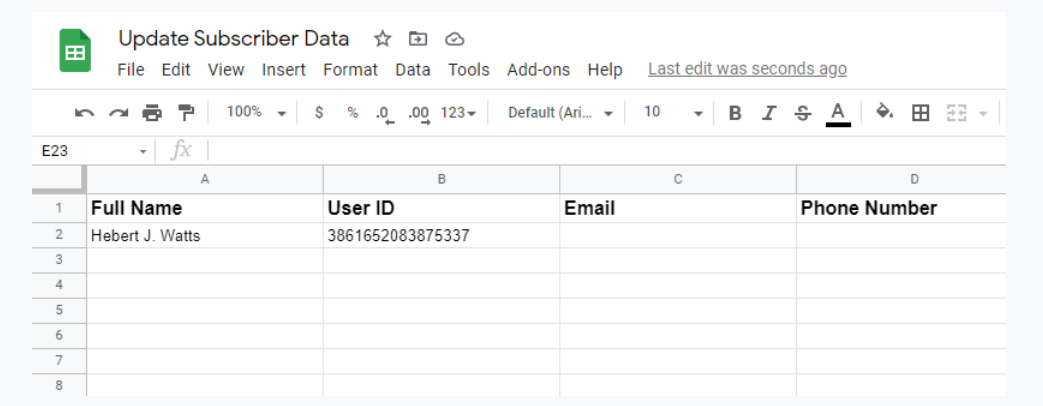Open the font size 10 dropdown
Screen dimensions: 1043x406
pyautogui.click(x=672, y=113)
